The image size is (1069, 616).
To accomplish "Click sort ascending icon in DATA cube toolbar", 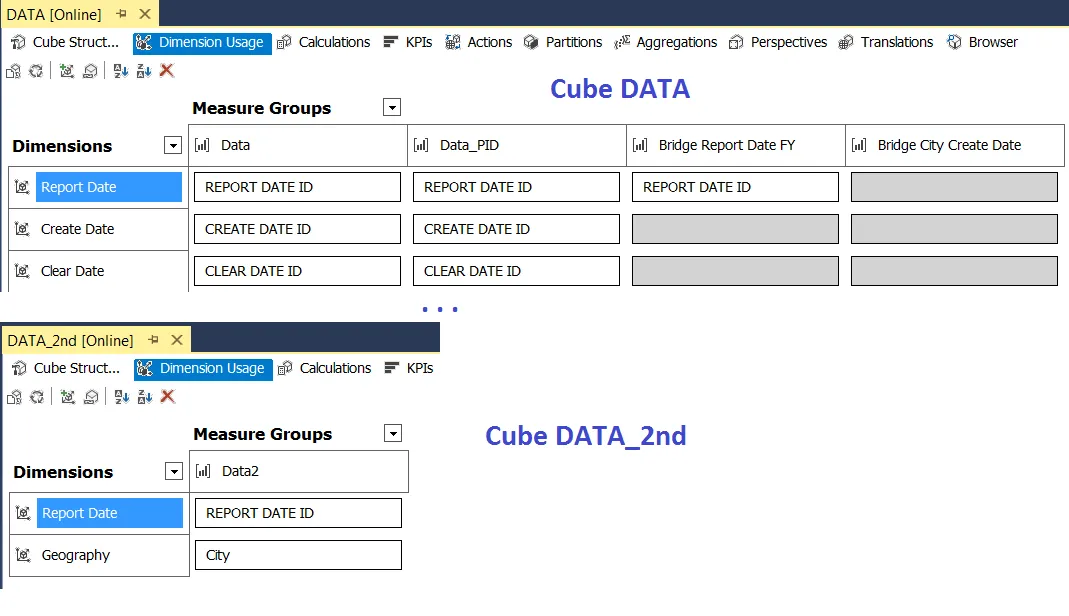I will pos(121,70).
